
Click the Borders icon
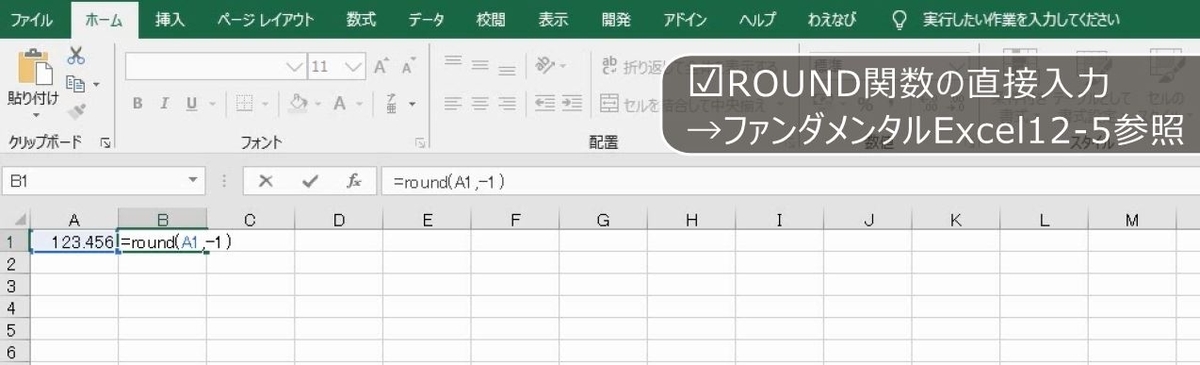244,103
